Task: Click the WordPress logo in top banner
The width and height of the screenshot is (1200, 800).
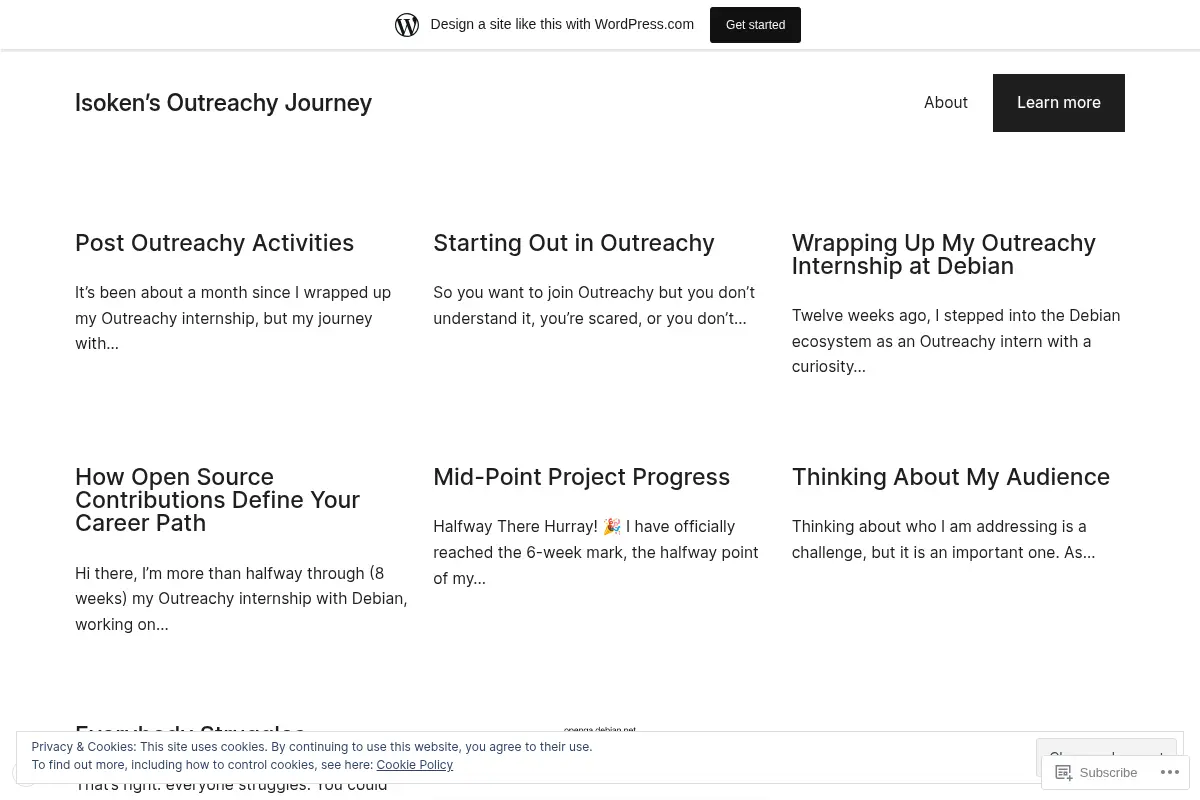Action: coord(407,24)
